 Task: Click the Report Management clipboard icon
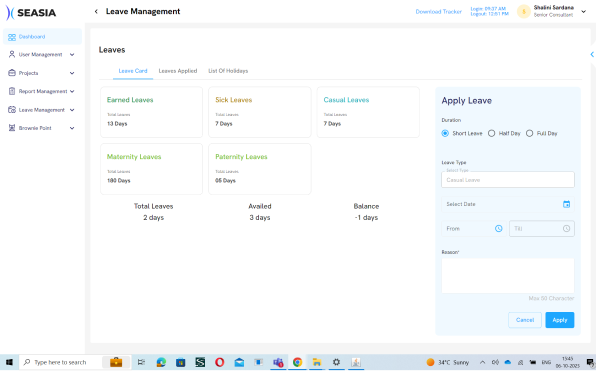coord(12,91)
